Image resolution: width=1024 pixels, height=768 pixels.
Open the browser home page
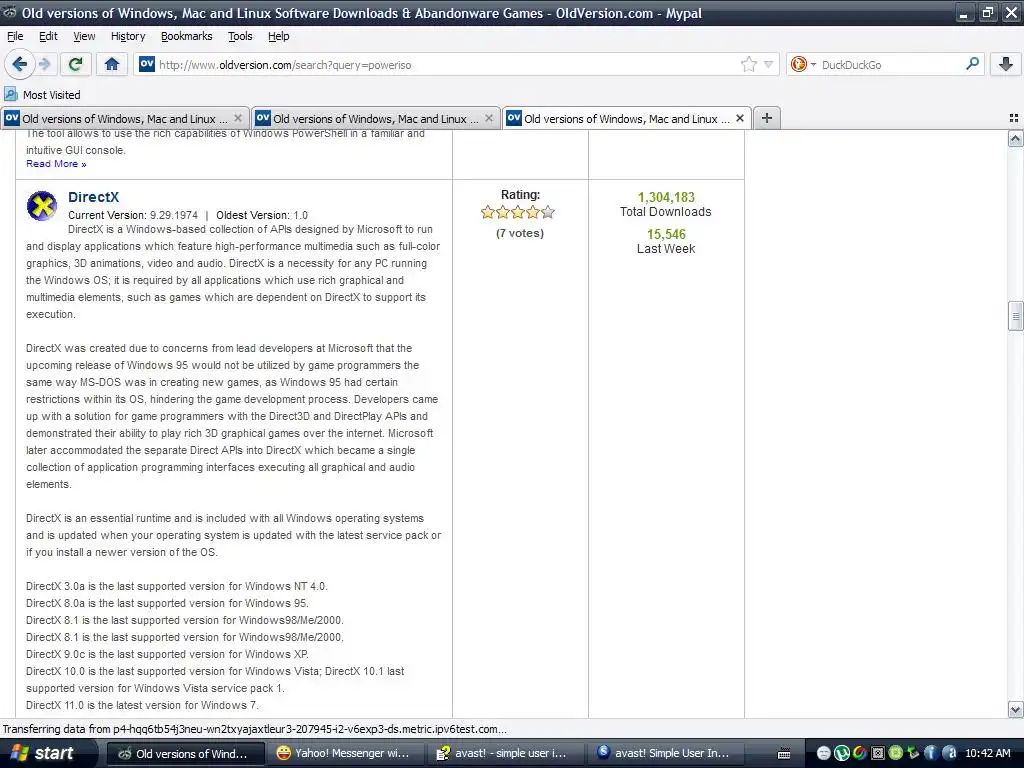pos(112,64)
